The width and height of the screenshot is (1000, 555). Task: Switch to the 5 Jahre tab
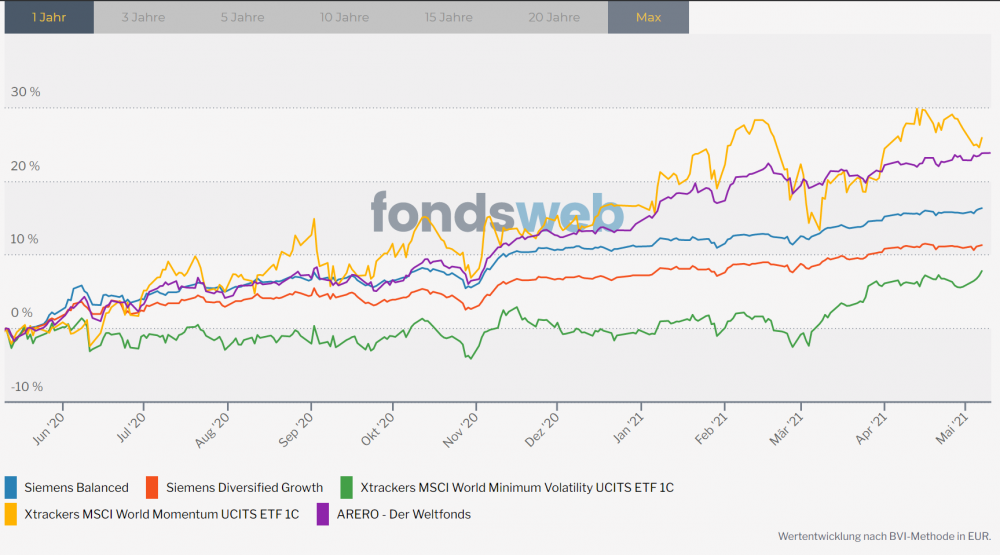(242, 17)
